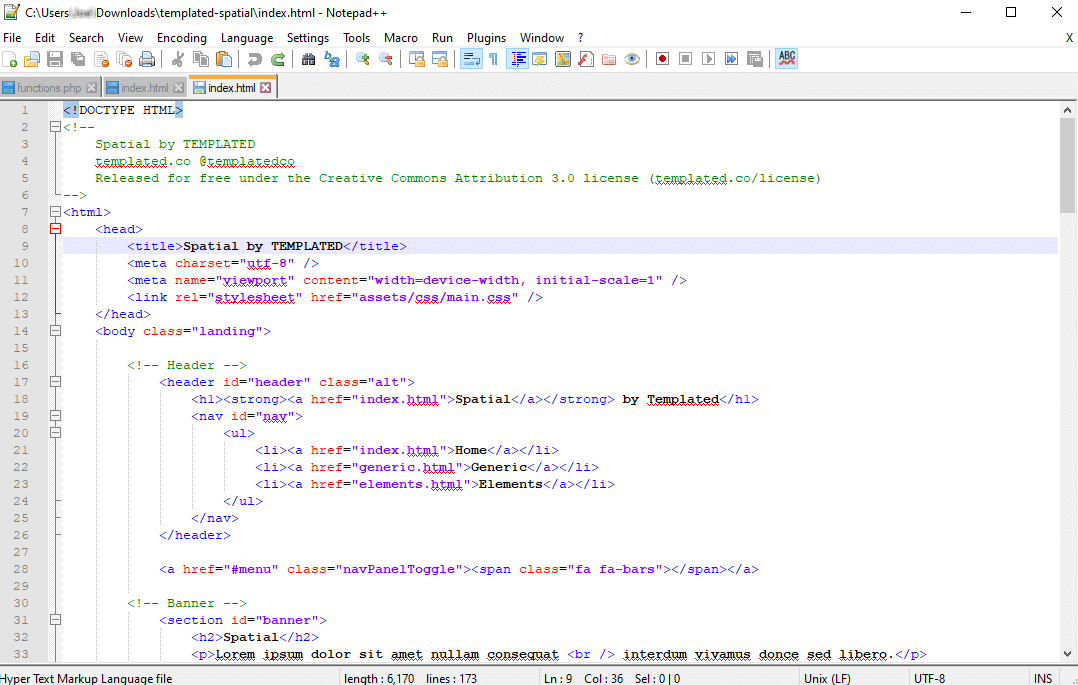Viewport: 1078px width, 685px height.
Task: Start recording a macro
Action: 662,58
